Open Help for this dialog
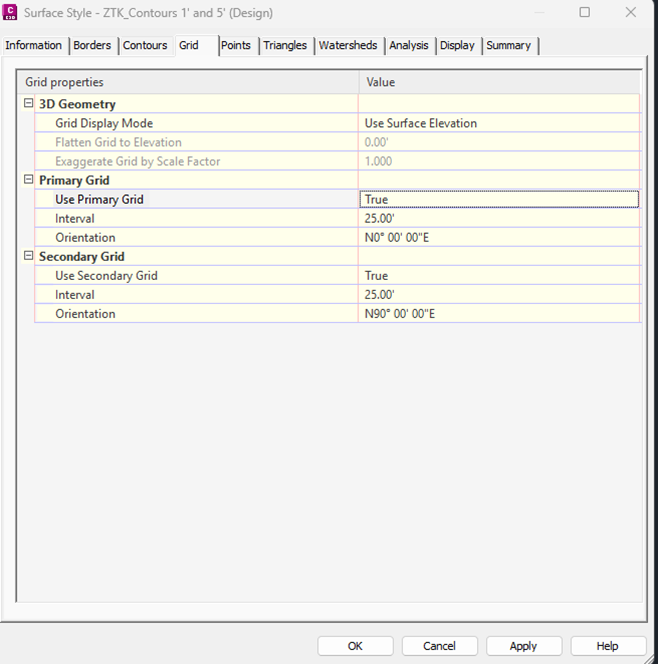Image resolution: width=658 pixels, height=664 pixels. [608, 646]
